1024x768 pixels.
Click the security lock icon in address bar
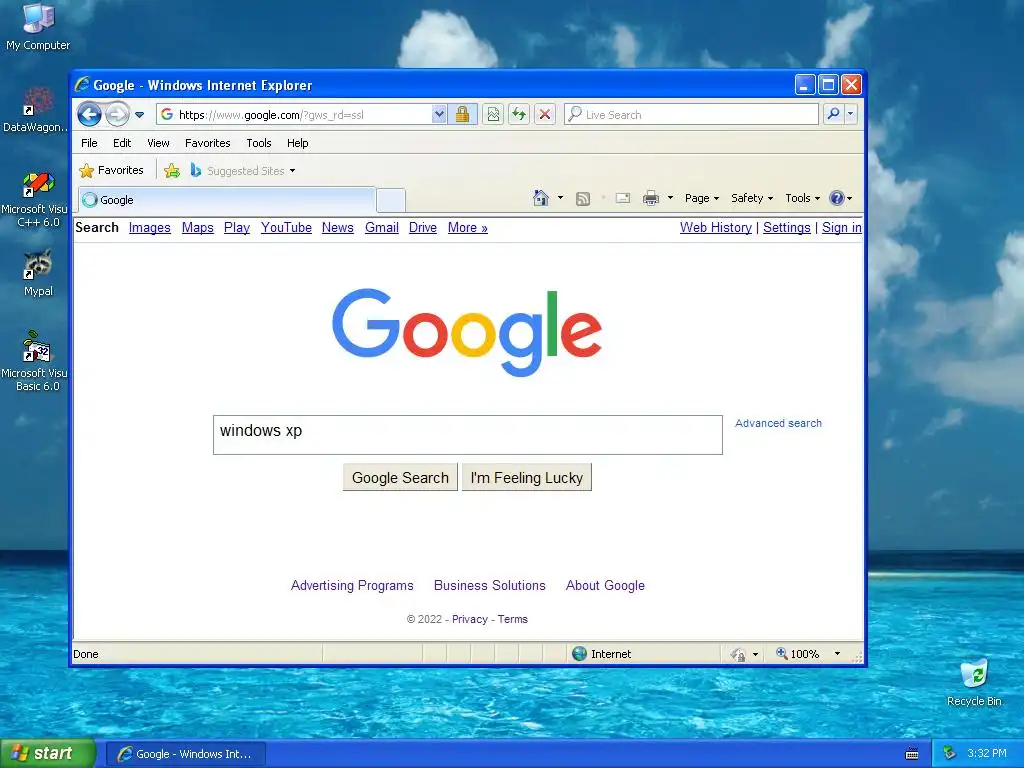462,114
